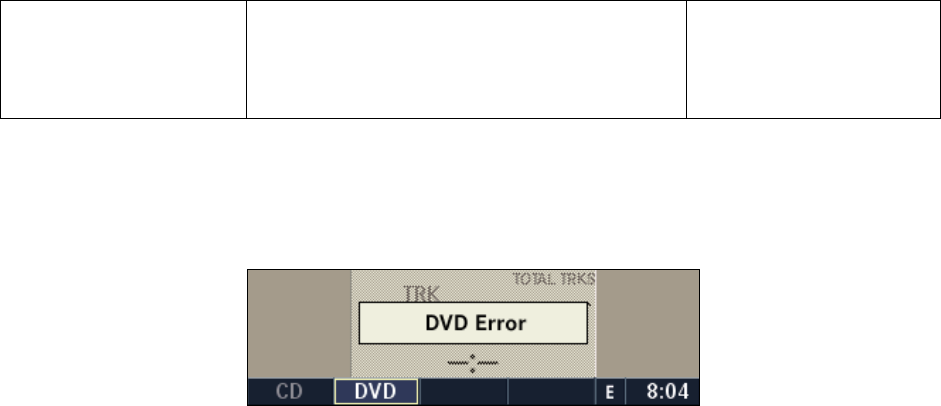The width and height of the screenshot is (941, 406).
Task: Select the highlighted DVD softkey
Action: point(376,392)
